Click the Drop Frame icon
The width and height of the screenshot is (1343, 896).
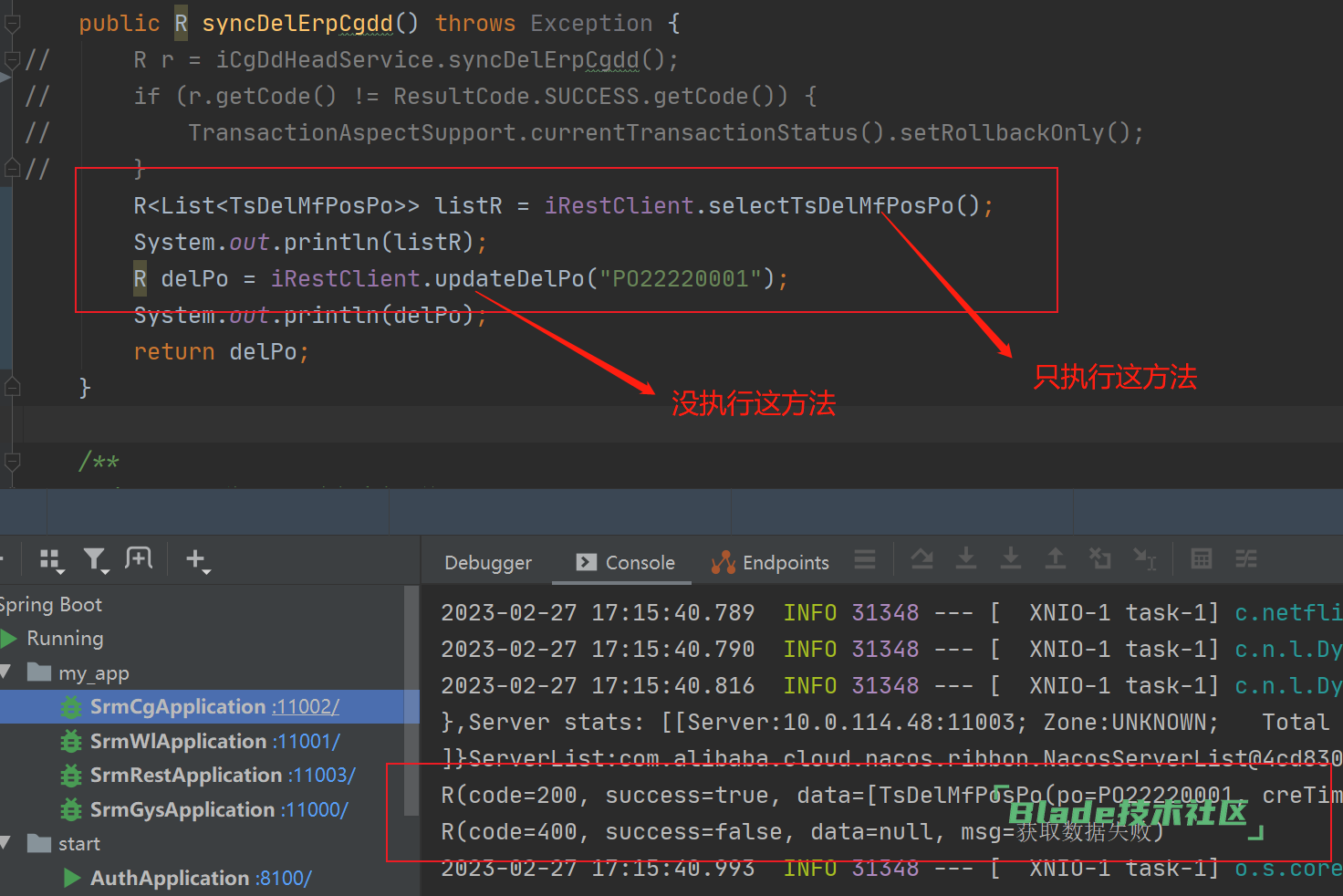click(1100, 558)
